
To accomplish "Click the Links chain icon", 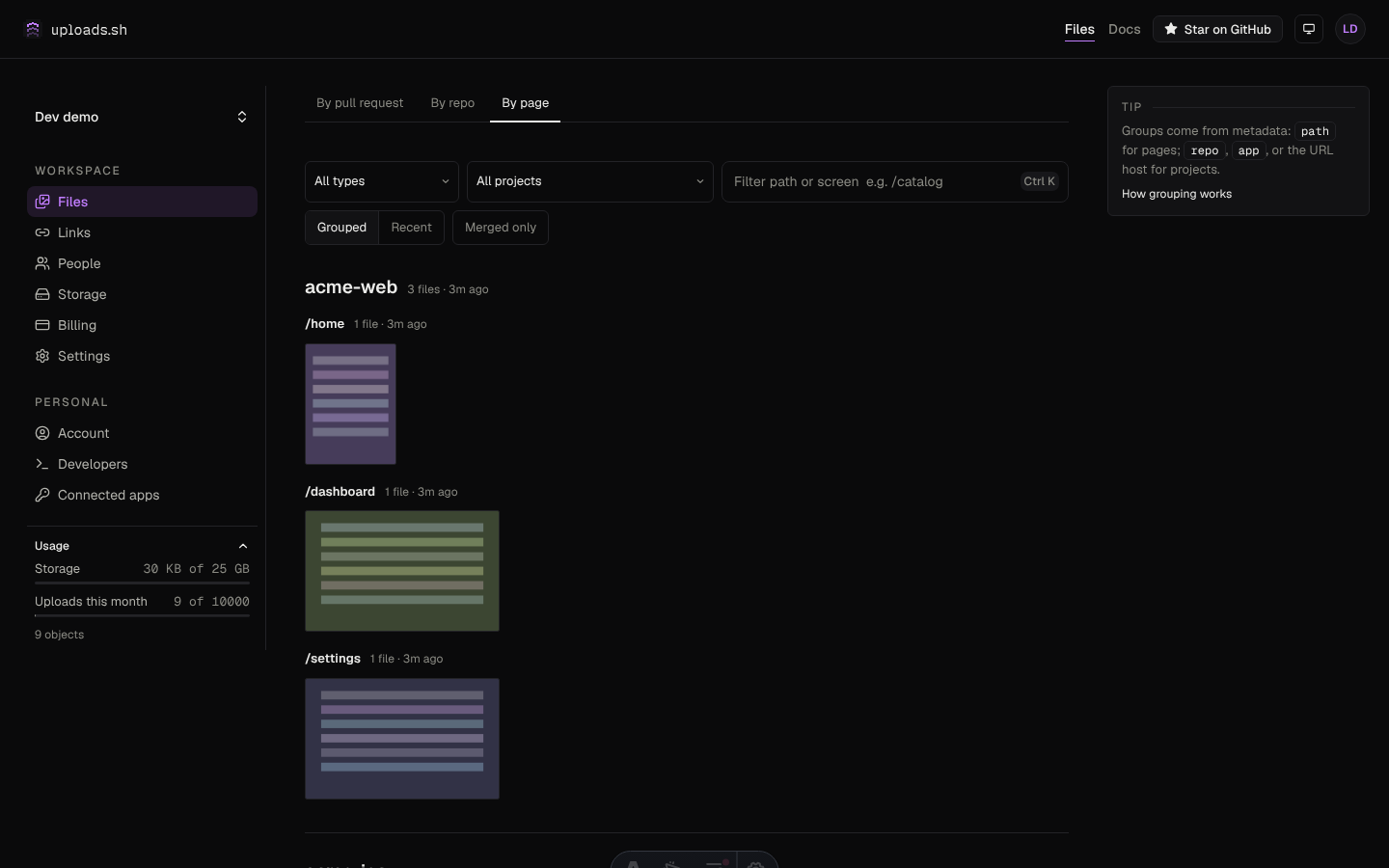I will [x=42, y=232].
